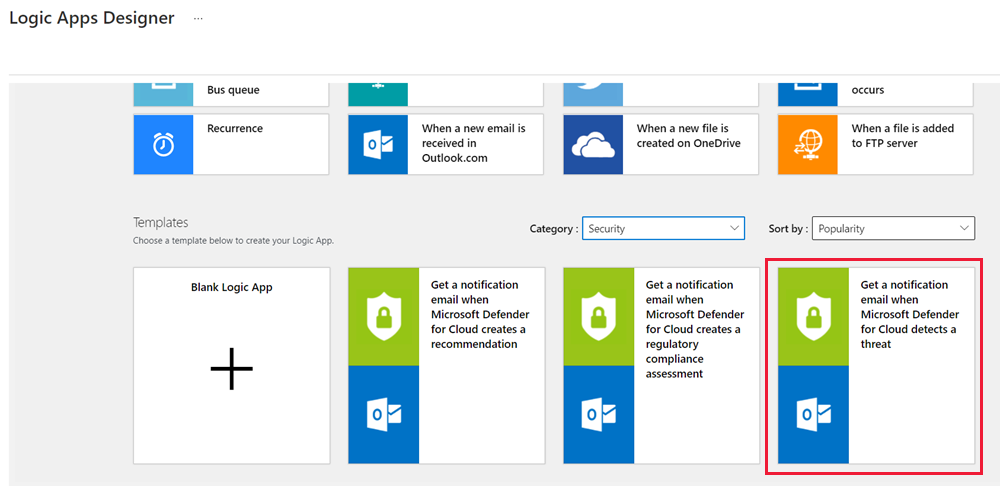The image size is (1000, 486).
Task: Click the plus icon for Blank Logic App
Action: (x=231, y=369)
